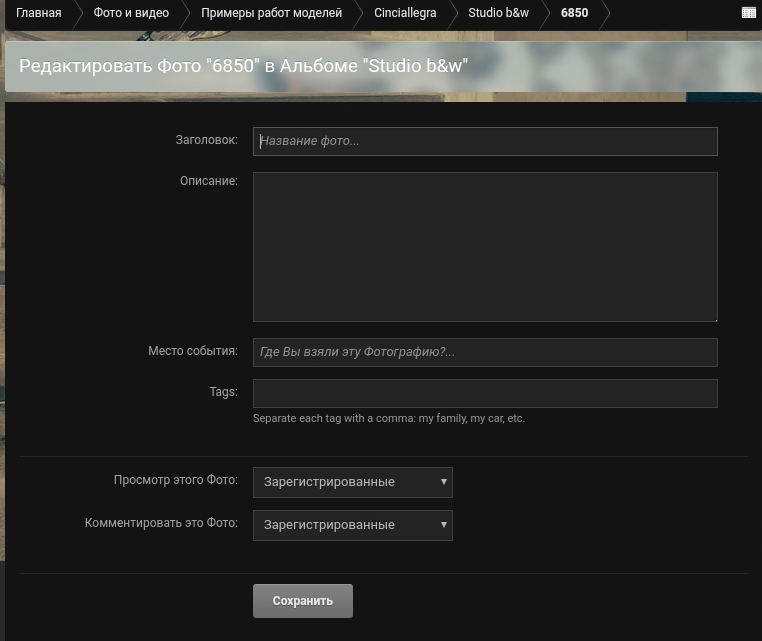Navigate to Примеры работ моделей breadcrumb
This screenshot has height=641, width=762.
point(271,13)
